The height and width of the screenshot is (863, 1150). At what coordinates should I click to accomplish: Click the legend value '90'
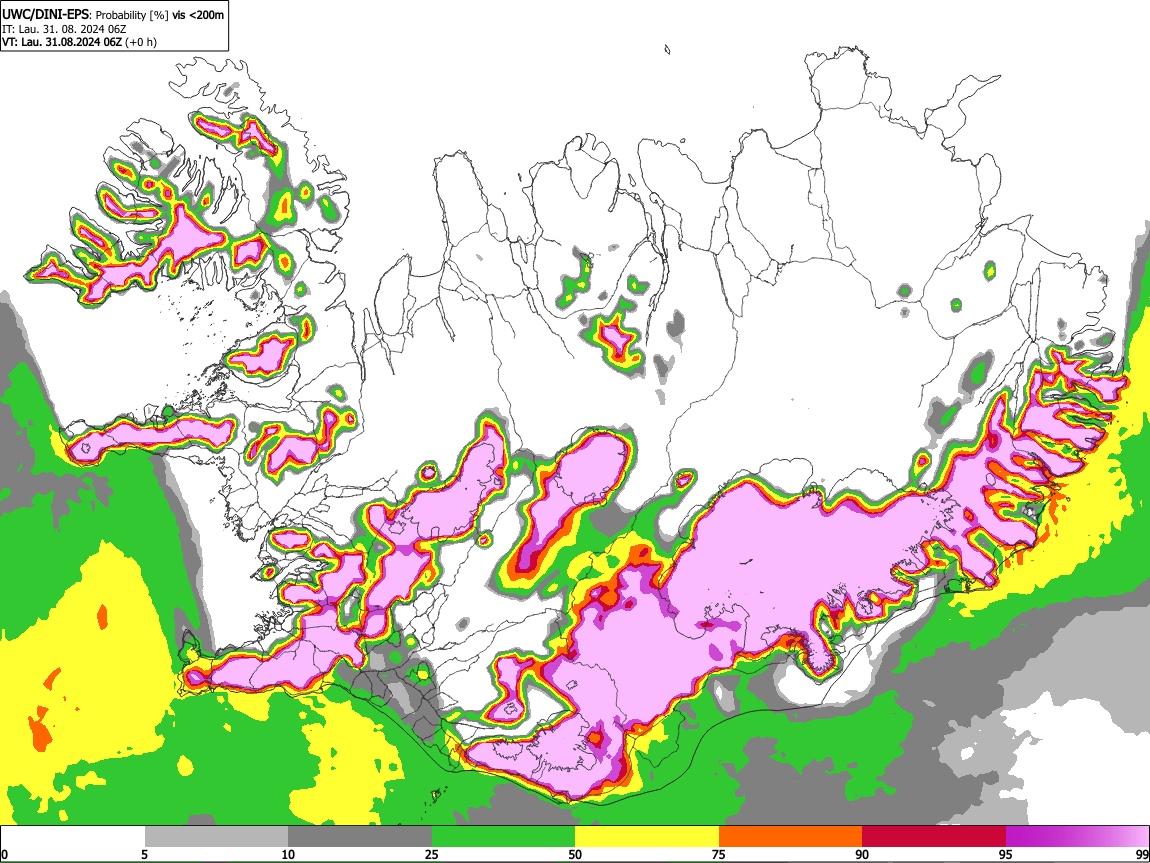(862, 854)
